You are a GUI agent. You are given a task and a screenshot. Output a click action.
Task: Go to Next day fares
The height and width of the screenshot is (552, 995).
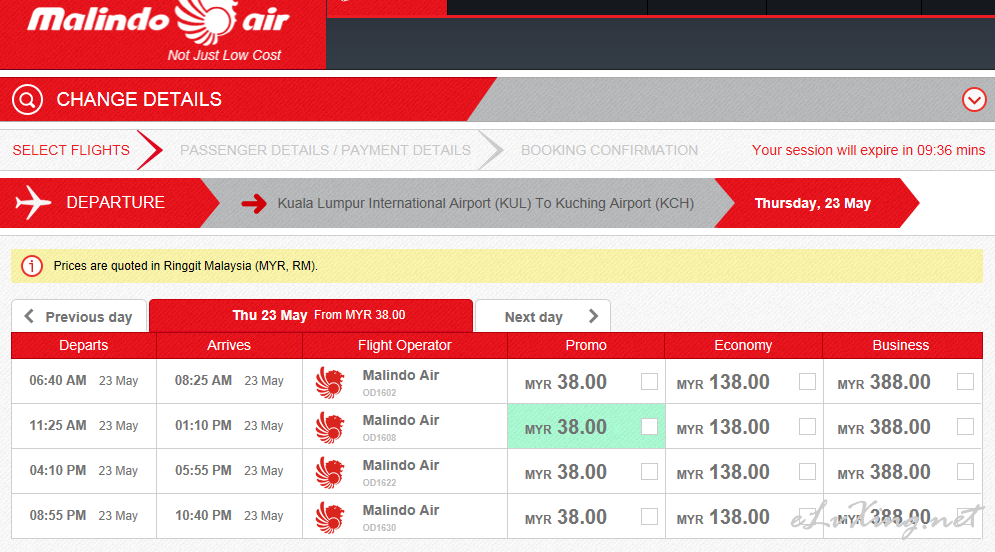[x=543, y=316]
